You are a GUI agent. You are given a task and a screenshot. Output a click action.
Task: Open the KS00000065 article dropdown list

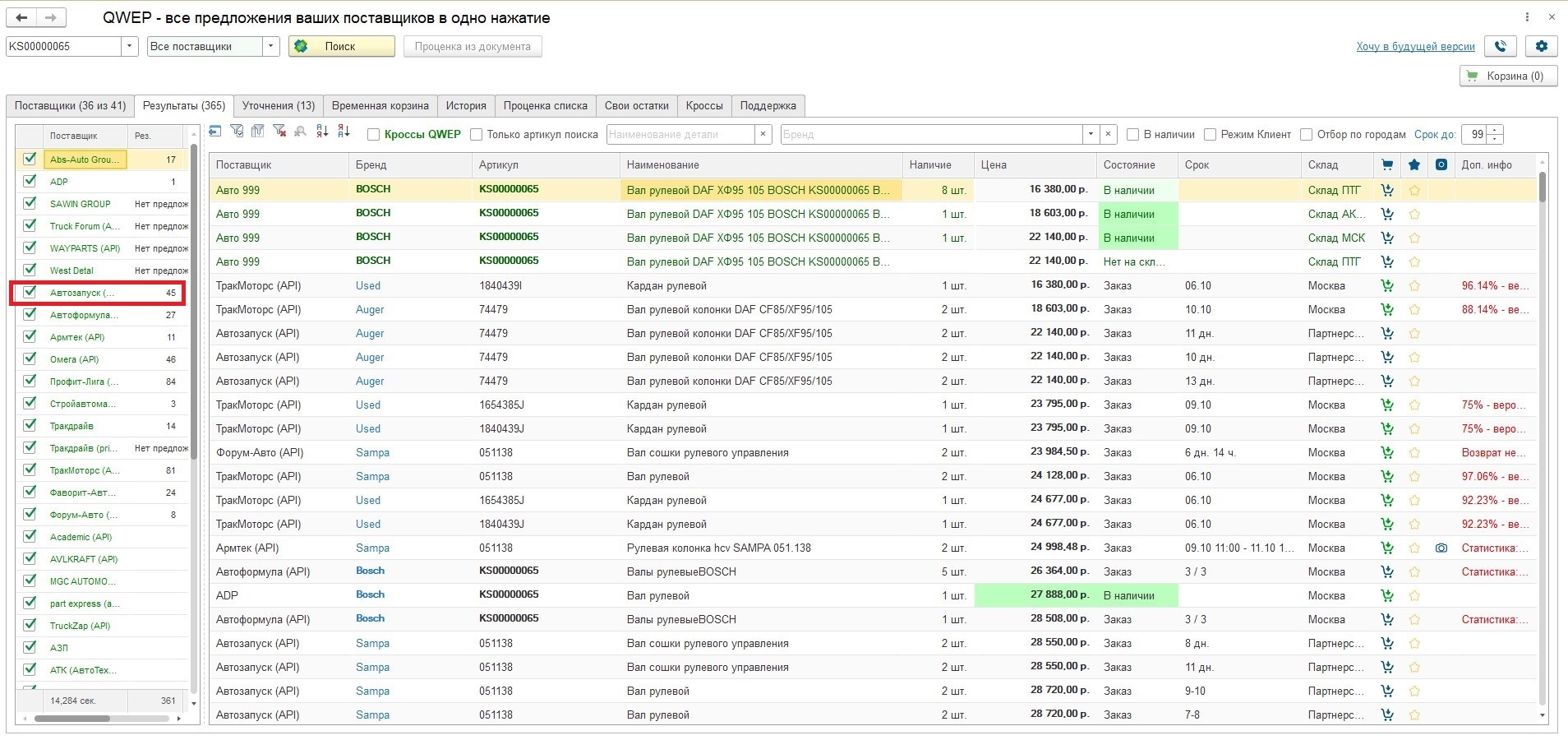tap(130, 47)
